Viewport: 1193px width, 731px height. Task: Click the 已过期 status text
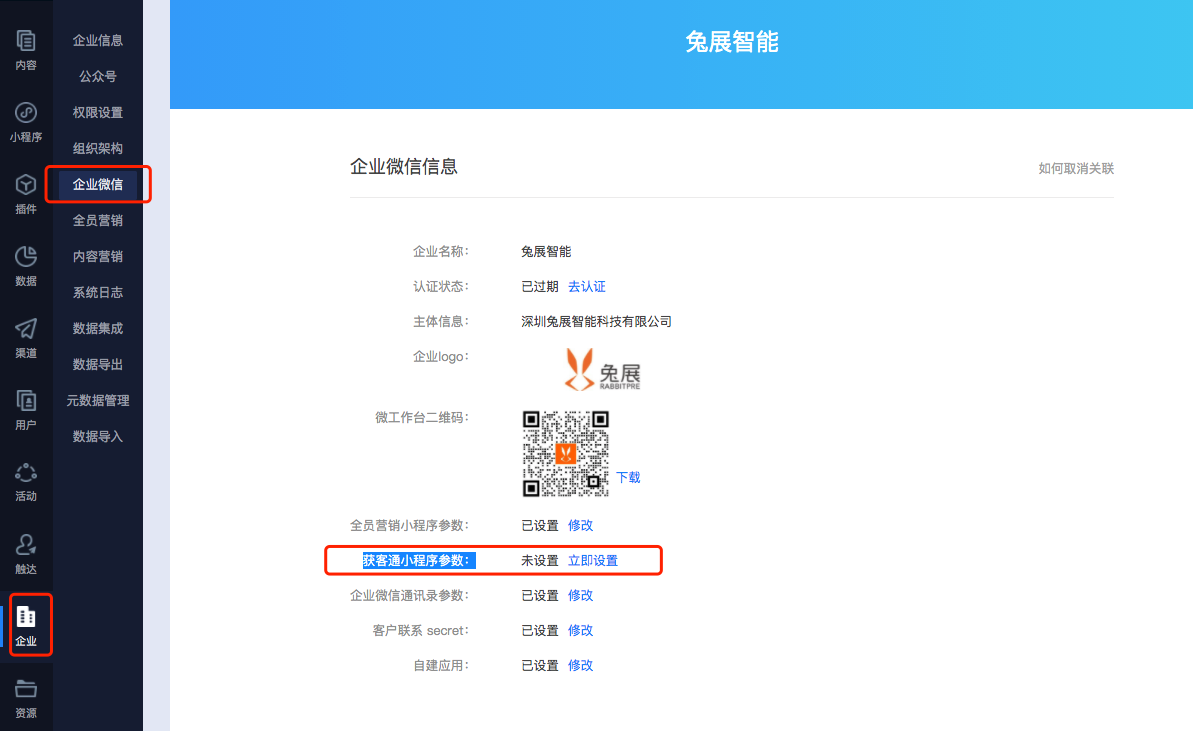click(x=539, y=287)
